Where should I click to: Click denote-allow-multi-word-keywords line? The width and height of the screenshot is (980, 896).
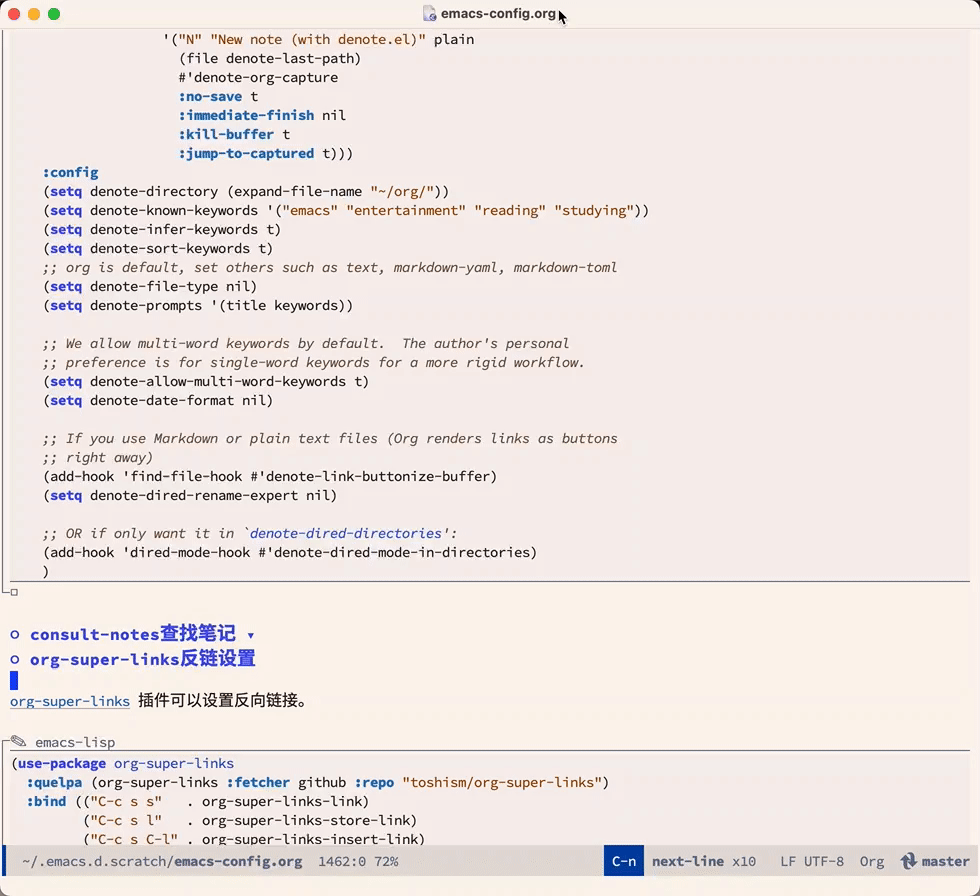(x=206, y=382)
